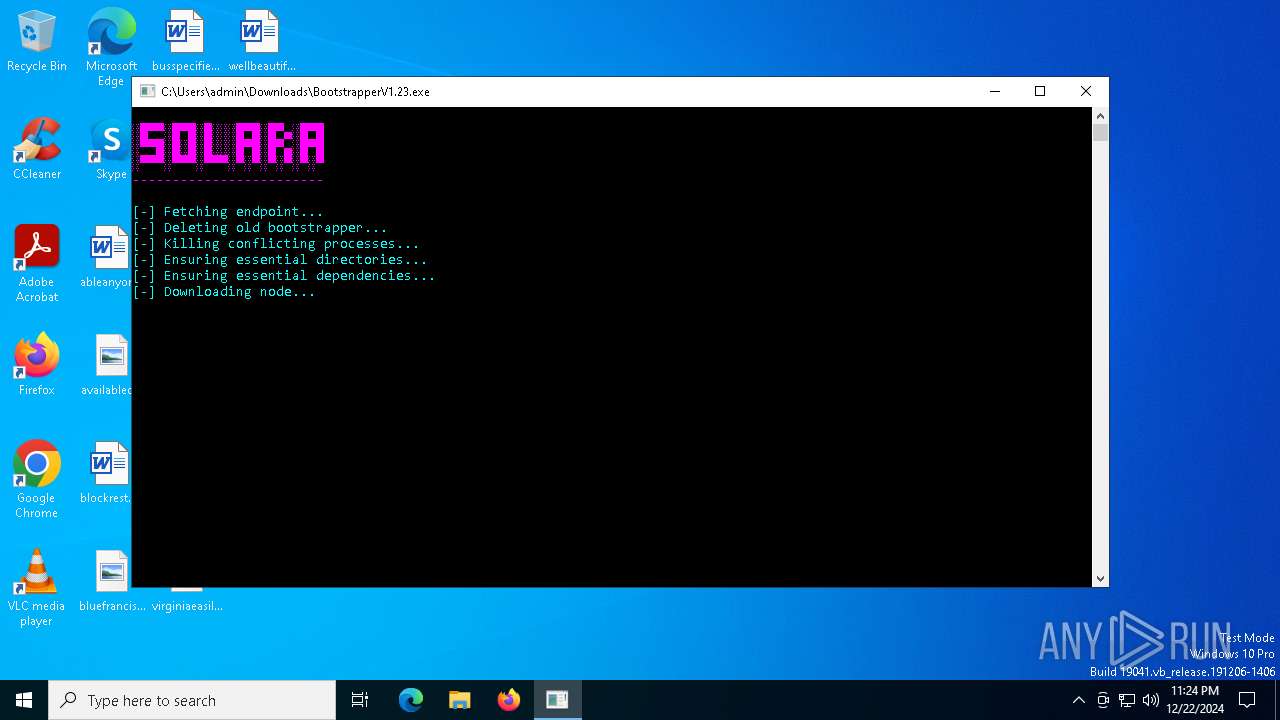Screen dimensions: 1280x720
Task: Click the 'Fetching endpoint...' console line
Action: coord(228,212)
